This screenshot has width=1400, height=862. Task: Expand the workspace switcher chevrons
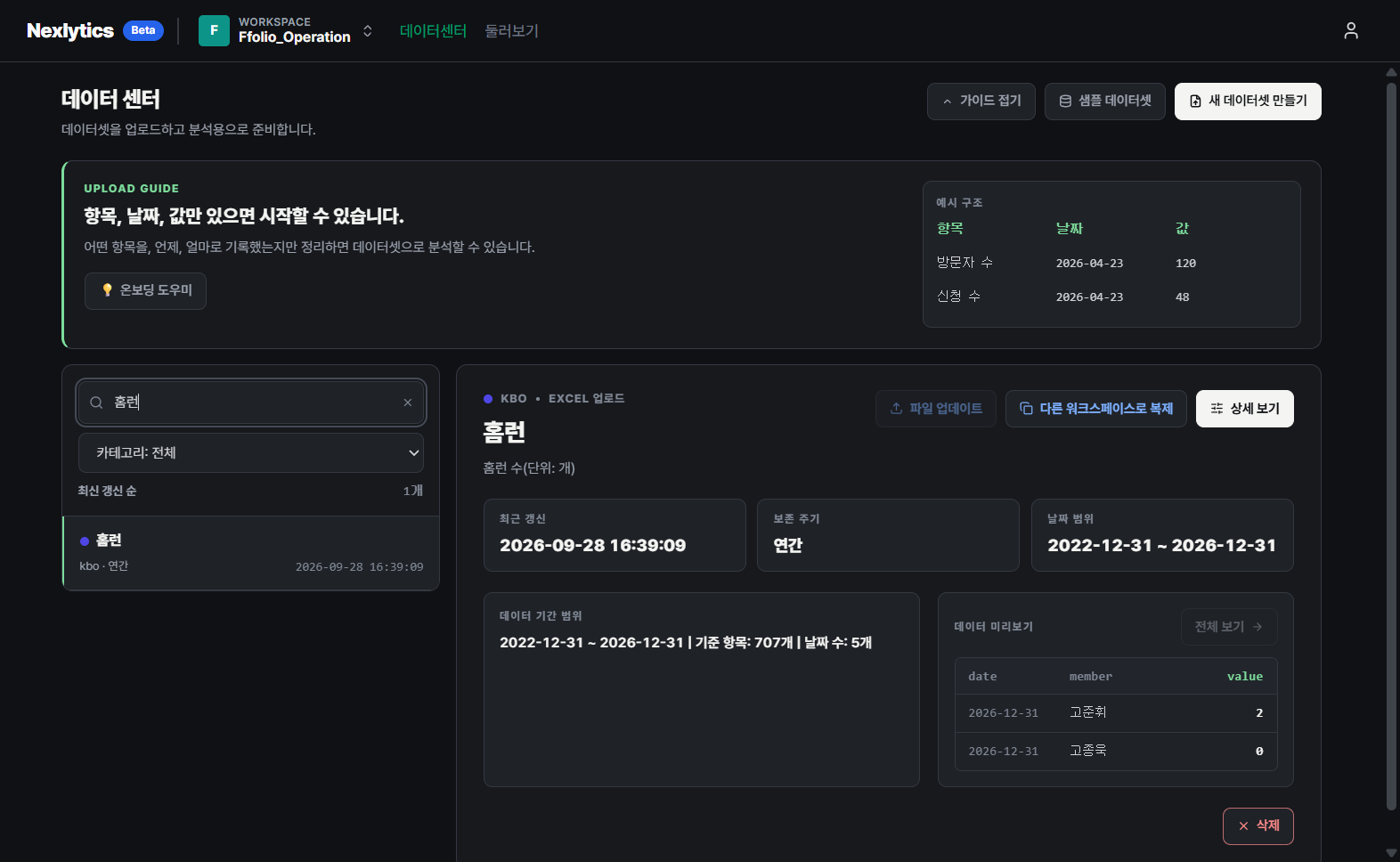tap(367, 30)
